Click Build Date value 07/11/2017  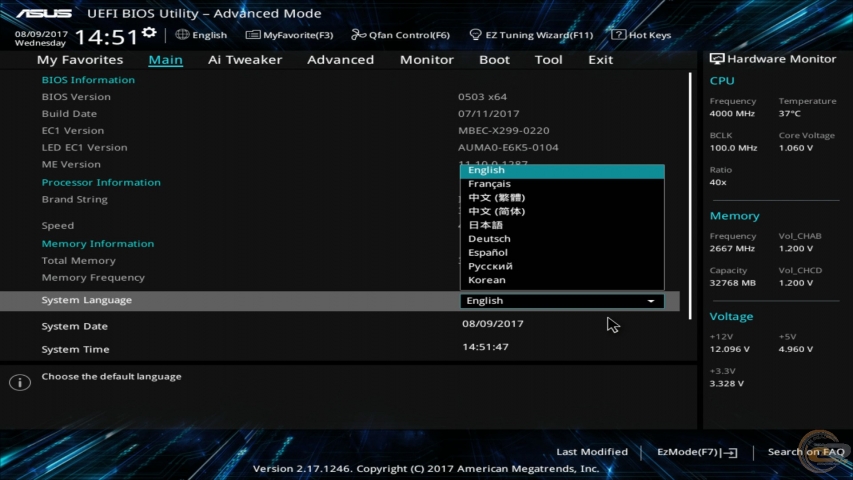click(x=489, y=114)
